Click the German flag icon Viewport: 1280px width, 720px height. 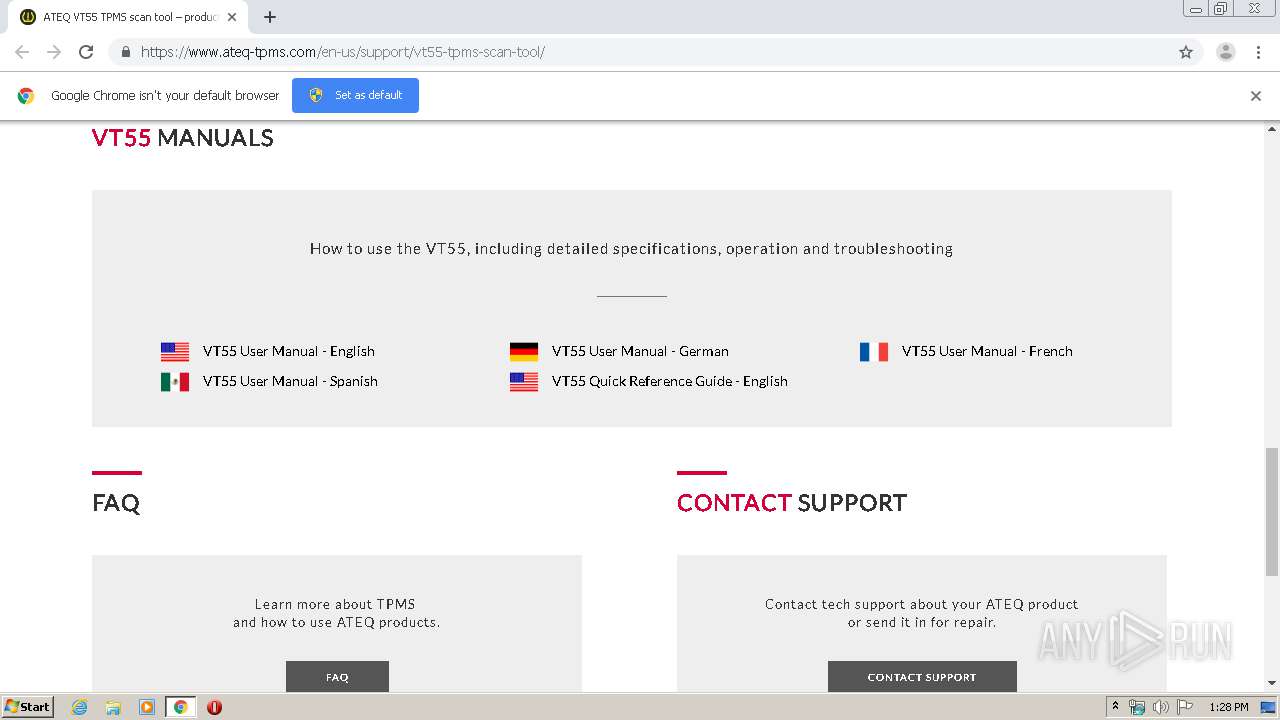point(524,352)
